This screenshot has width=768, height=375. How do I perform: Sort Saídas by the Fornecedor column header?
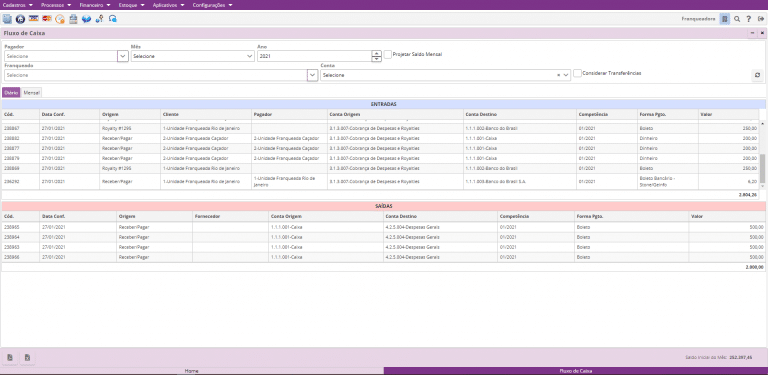230,216
